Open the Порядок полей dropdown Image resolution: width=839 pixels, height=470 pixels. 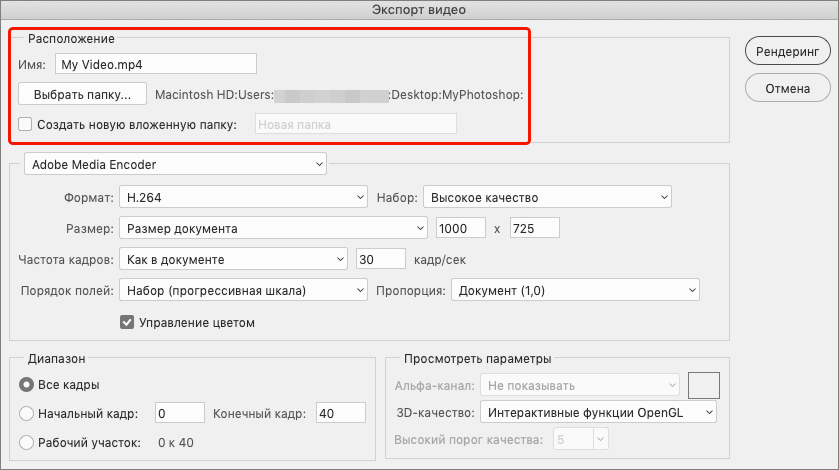click(243, 290)
